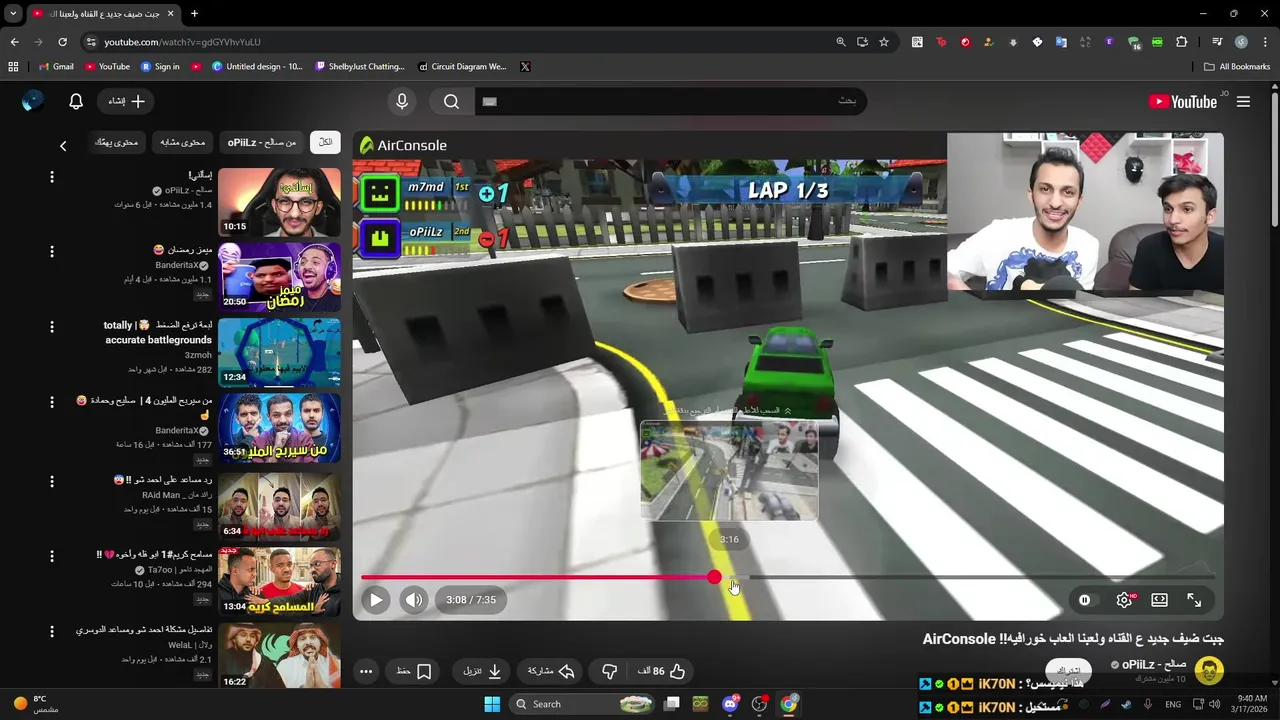
Task: Open the 10:15 'إسألني' video thumbnail
Action: (x=280, y=202)
